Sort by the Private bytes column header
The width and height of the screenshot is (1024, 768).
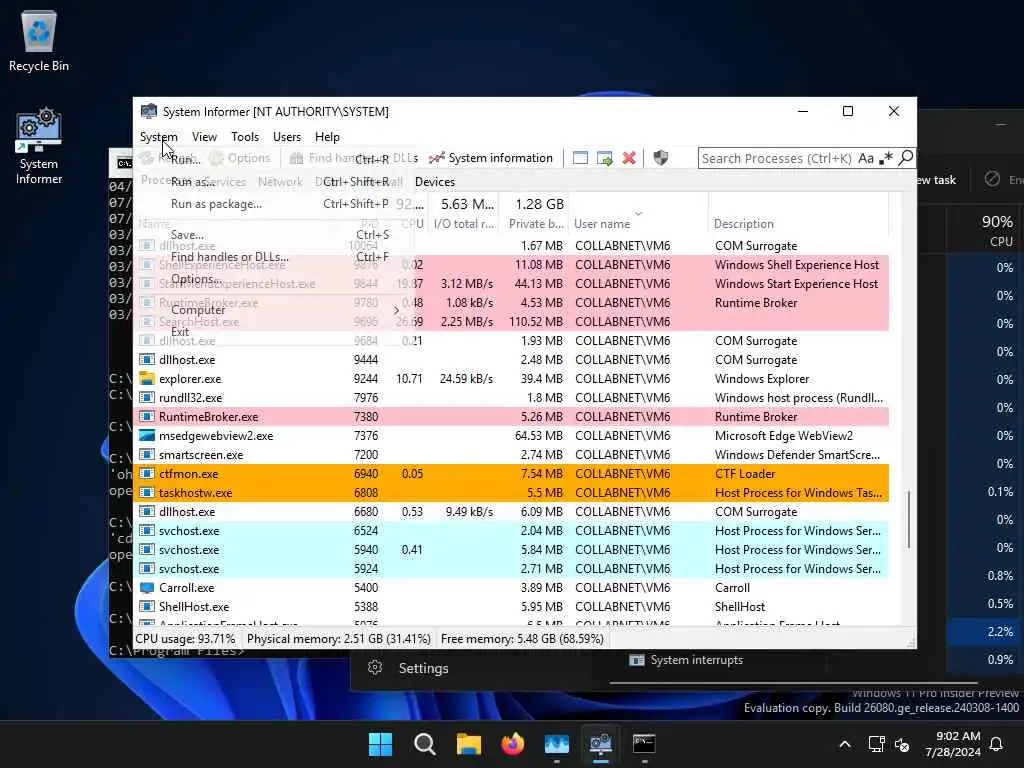[536, 223]
